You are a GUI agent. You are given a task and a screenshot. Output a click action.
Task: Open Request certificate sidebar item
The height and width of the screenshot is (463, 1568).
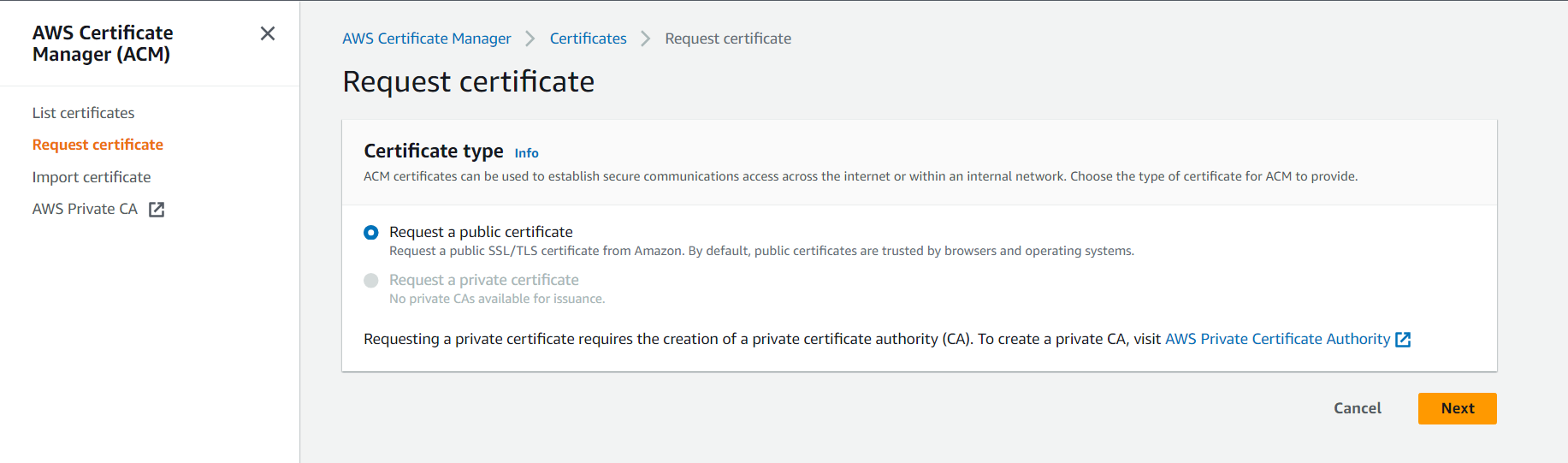(x=98, y=145)
